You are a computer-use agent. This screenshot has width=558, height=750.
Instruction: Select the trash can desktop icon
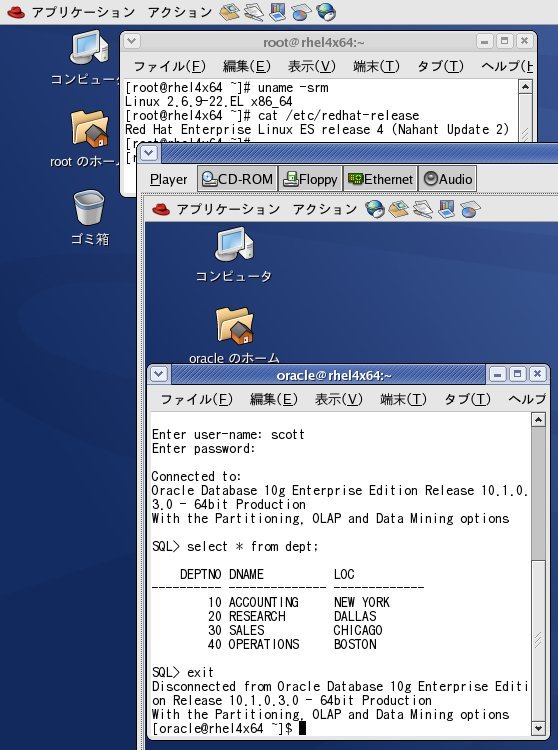tap(89, 218)
